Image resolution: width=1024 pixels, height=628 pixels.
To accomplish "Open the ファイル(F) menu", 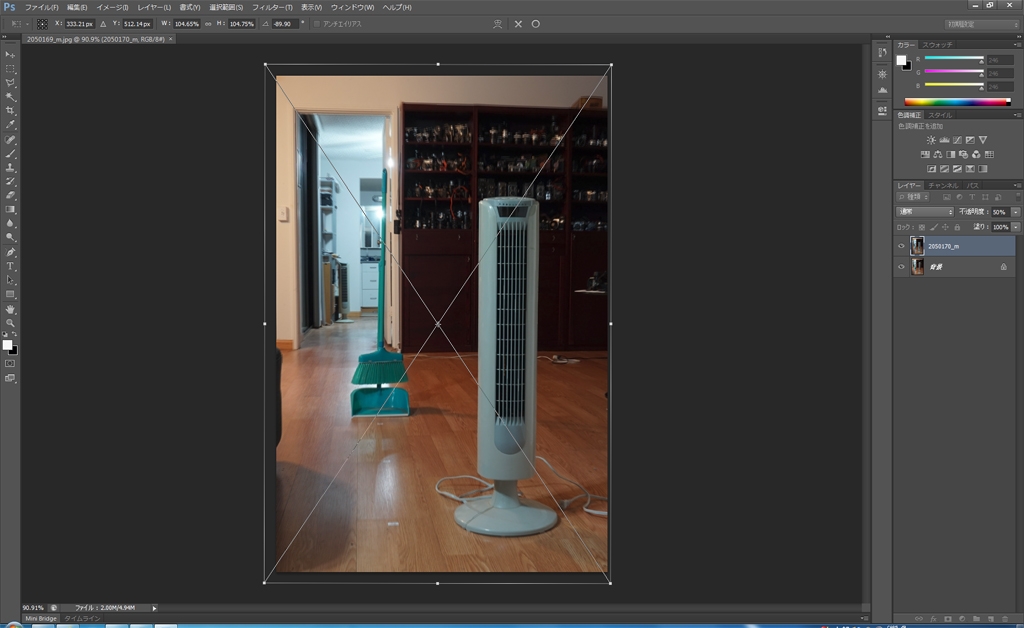I will tap(42, 8).
